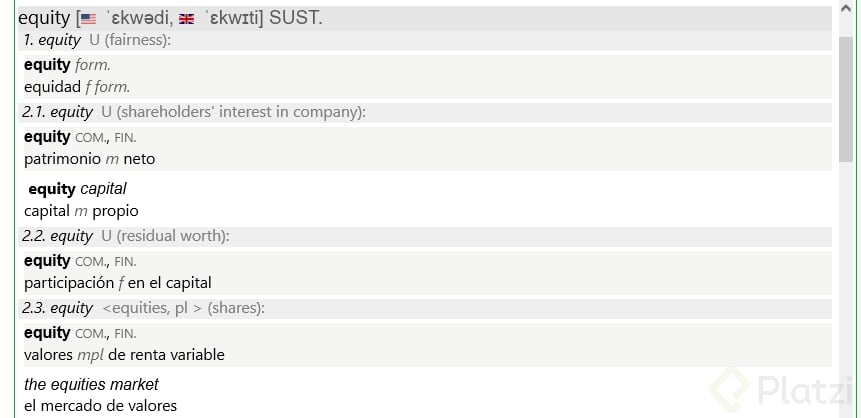Click the translation "capital m propio"
This screenshot has height=418, width=861.
coord(81,211)
